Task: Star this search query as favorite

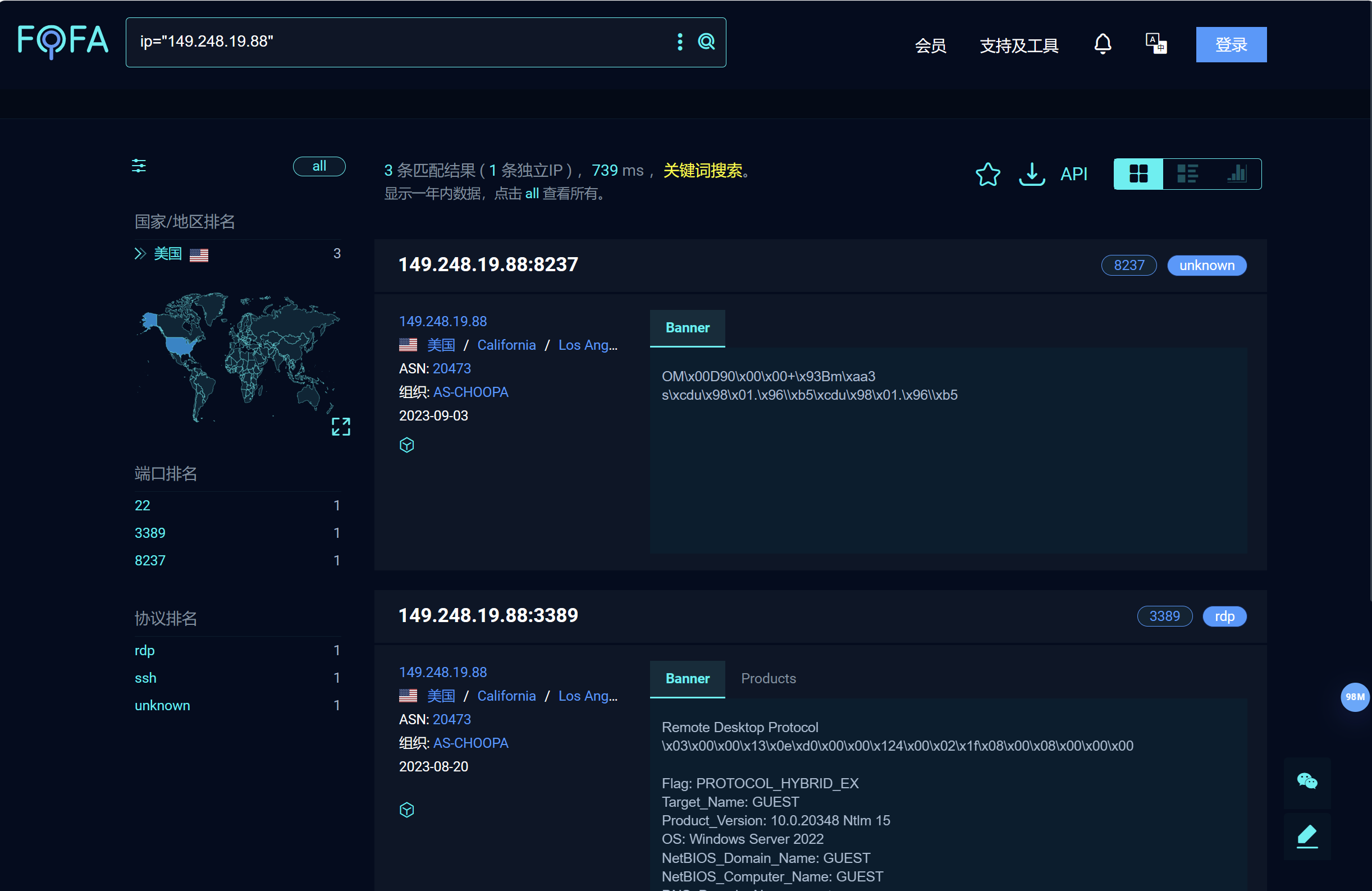Action: click(987, 173)
